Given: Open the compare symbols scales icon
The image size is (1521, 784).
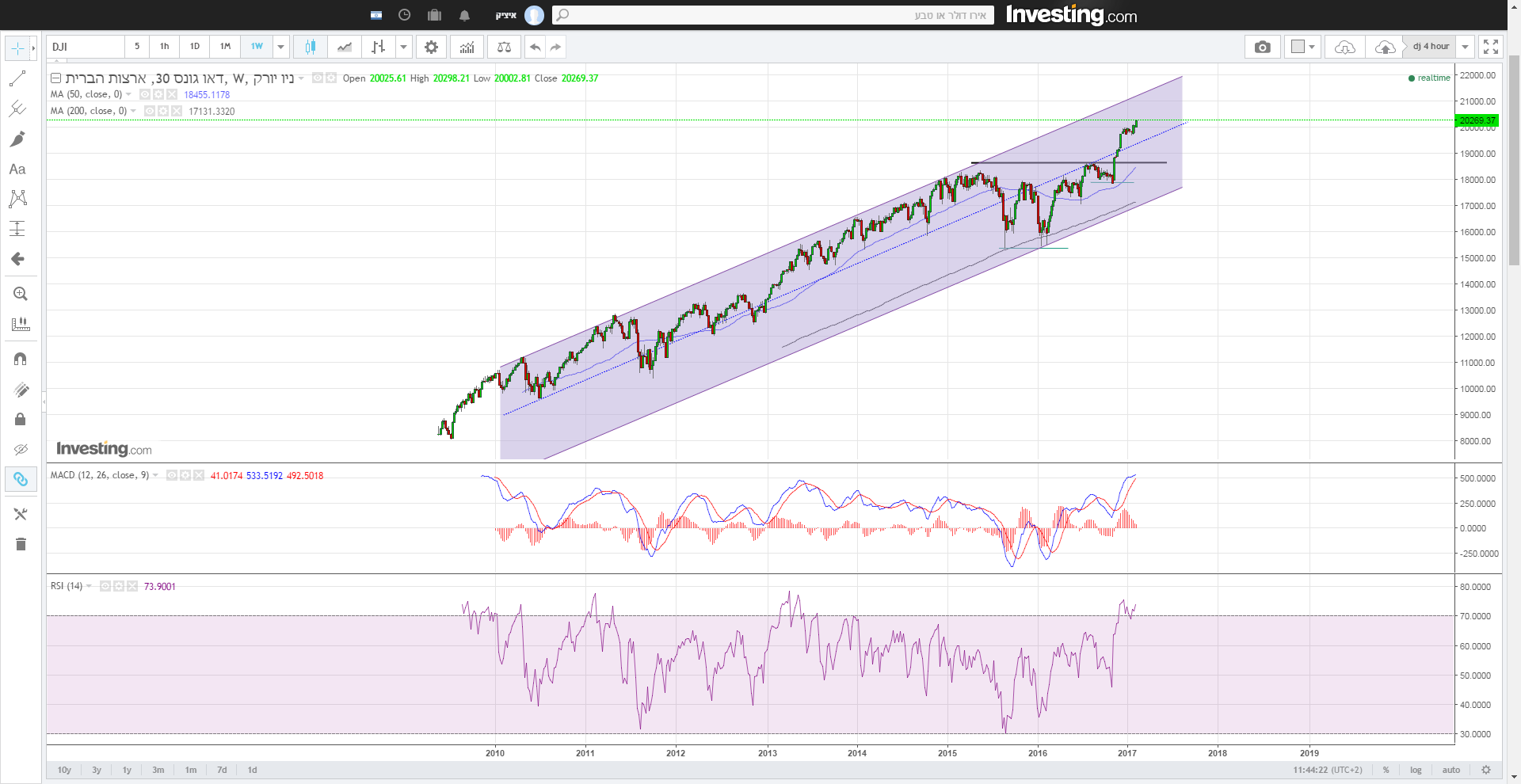Looking at the screenshot, I should (504, 47).
